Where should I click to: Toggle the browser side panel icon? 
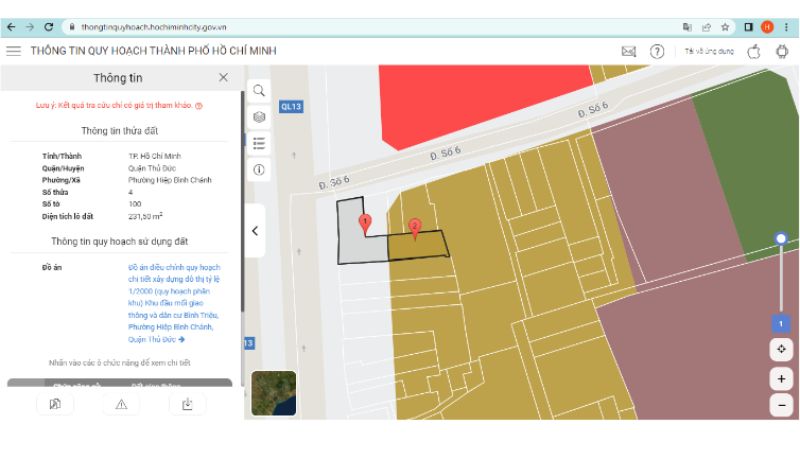(x=748, y=27)
